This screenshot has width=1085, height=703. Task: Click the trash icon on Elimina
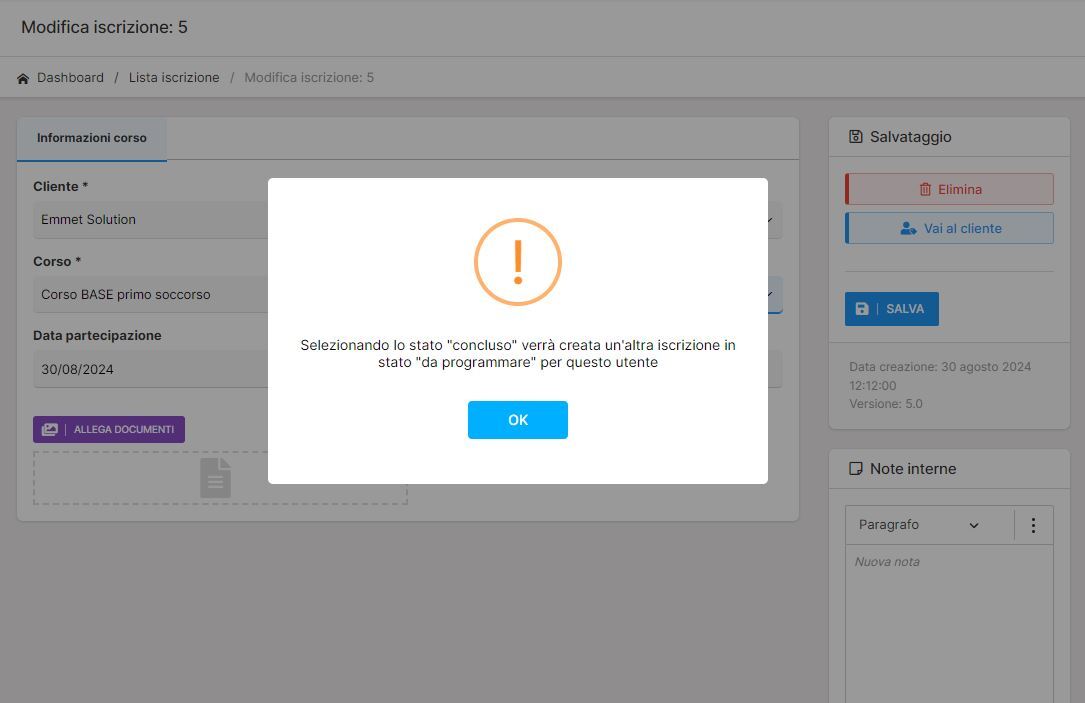[x=925, y=190]
